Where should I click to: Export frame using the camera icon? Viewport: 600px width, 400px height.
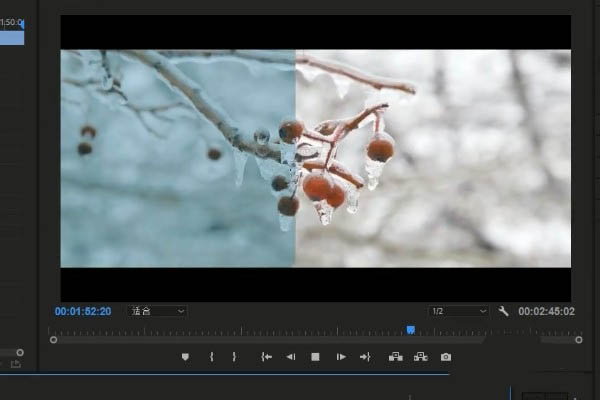pyautogui.click(x=446, y=357)
